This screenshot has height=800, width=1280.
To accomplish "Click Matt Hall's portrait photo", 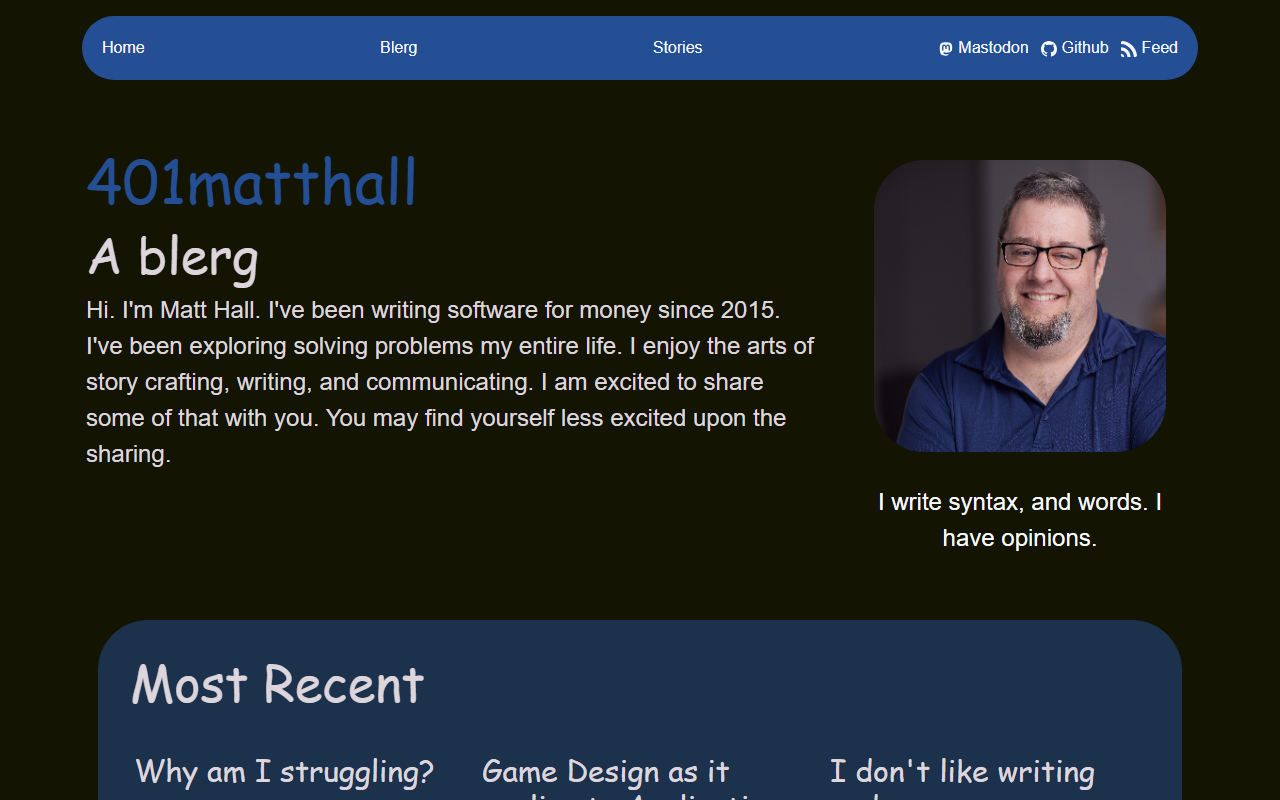I will 1020,306.
